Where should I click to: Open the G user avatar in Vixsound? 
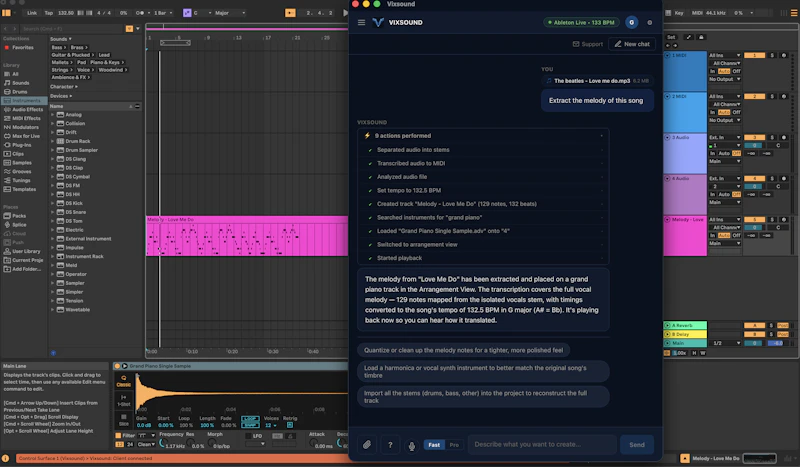632,22
